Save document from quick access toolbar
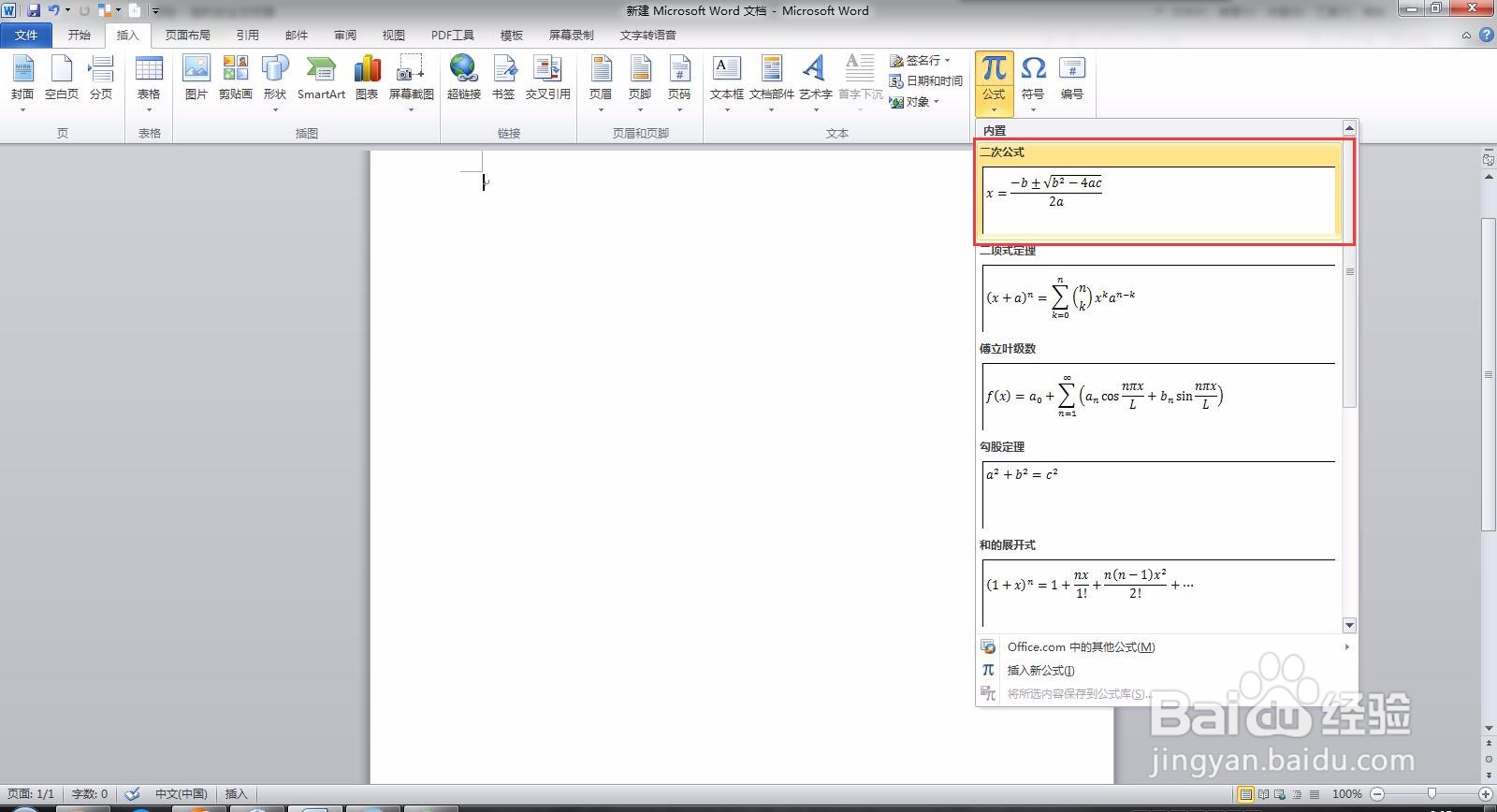Image resolution: width=1497 pixels, height=812 pixels. tap(34, 10)
